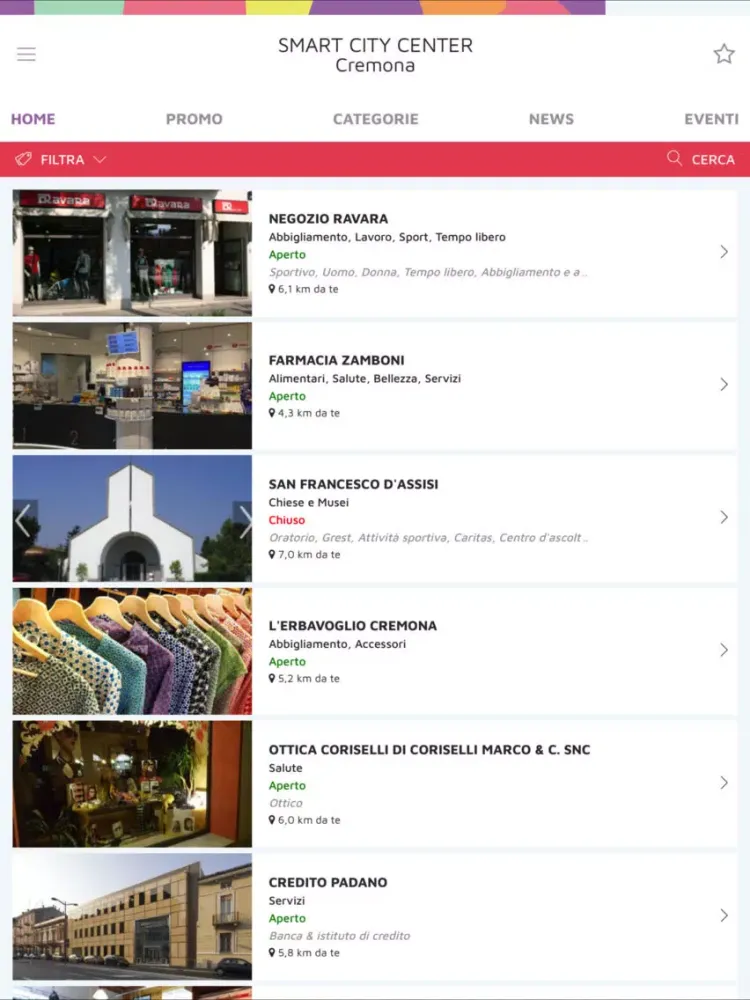Open the Ottica Coriselli shop window photo
This screenshot has height=1000, width=750.
coord(132,783)
